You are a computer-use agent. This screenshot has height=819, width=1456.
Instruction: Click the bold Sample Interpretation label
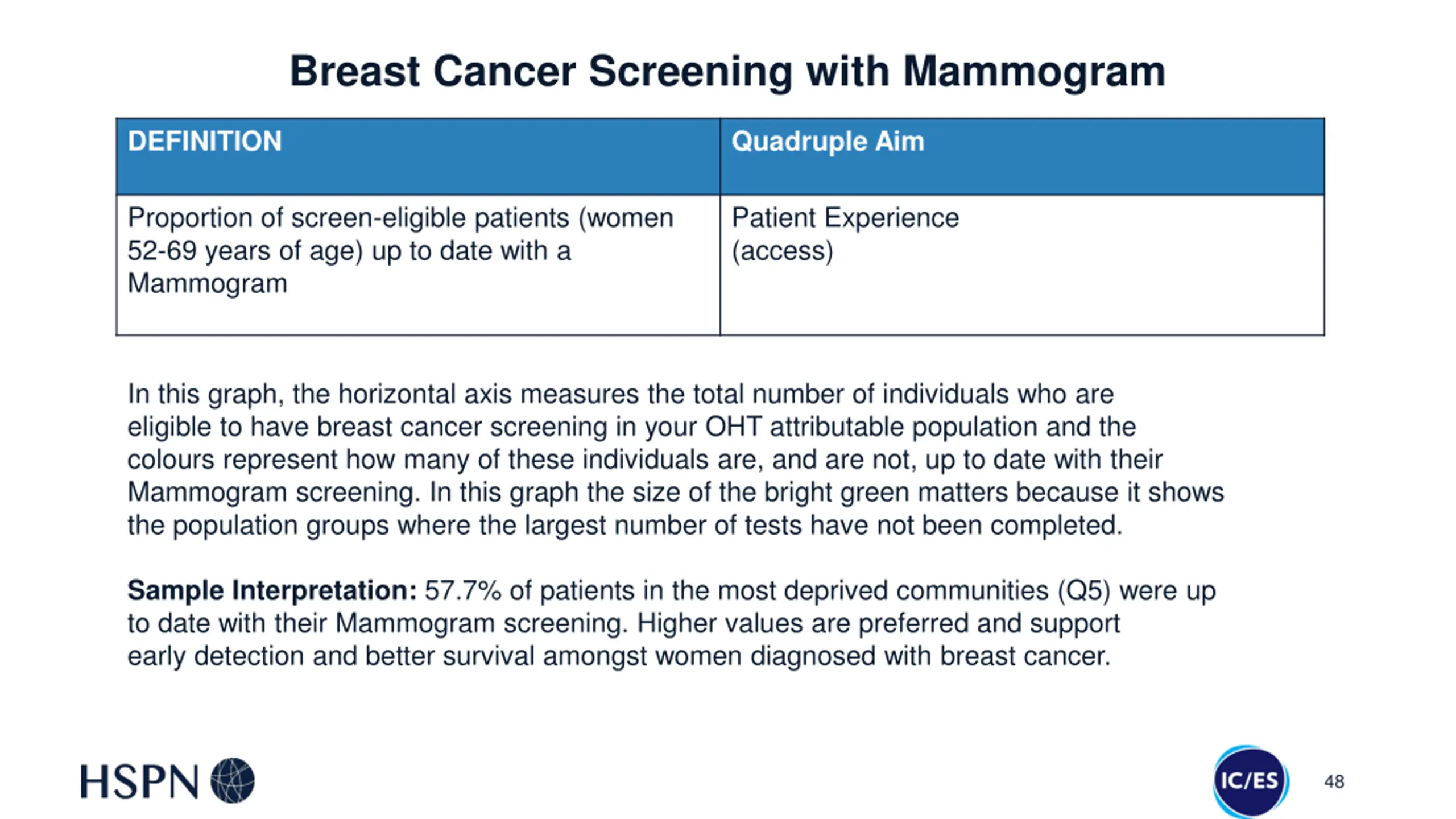point(272,590)
